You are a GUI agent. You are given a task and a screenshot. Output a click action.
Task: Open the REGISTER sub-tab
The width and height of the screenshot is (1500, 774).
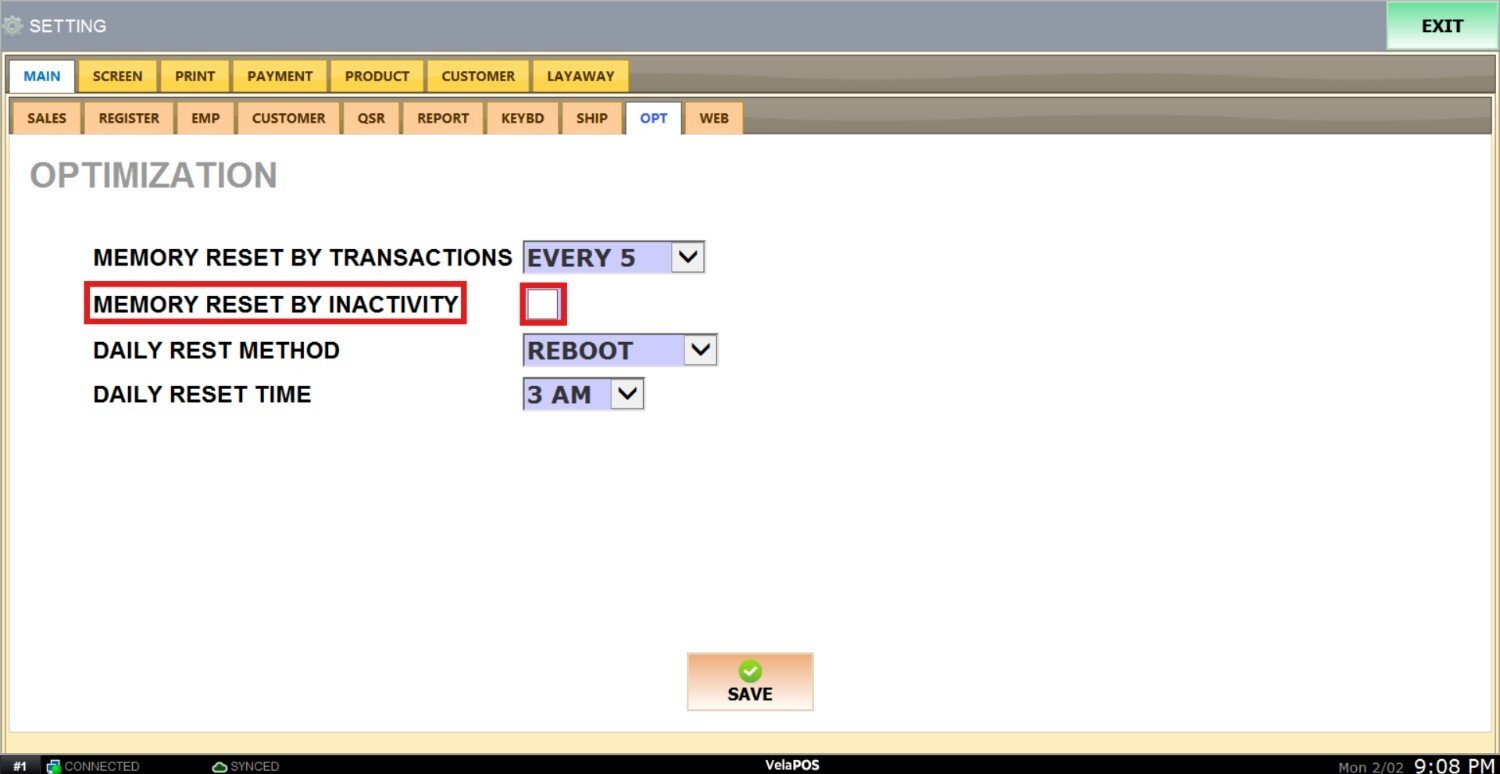(x=129, y=118)
